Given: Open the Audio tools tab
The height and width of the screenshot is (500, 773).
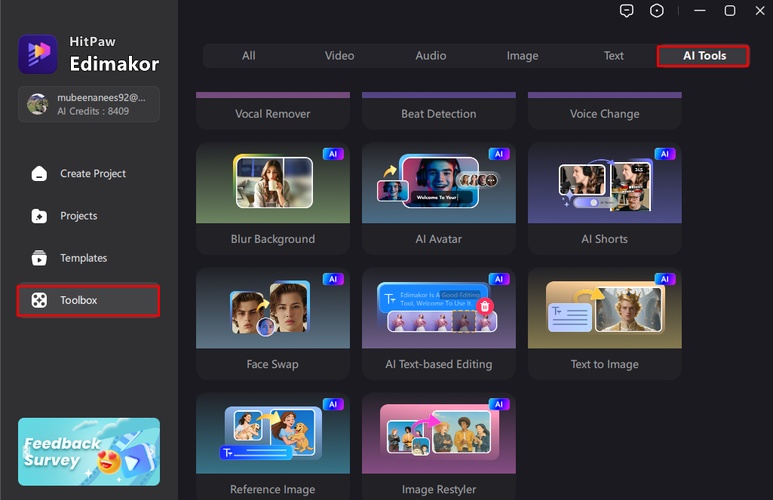Looking at the screenshot, I should point(431,56).
